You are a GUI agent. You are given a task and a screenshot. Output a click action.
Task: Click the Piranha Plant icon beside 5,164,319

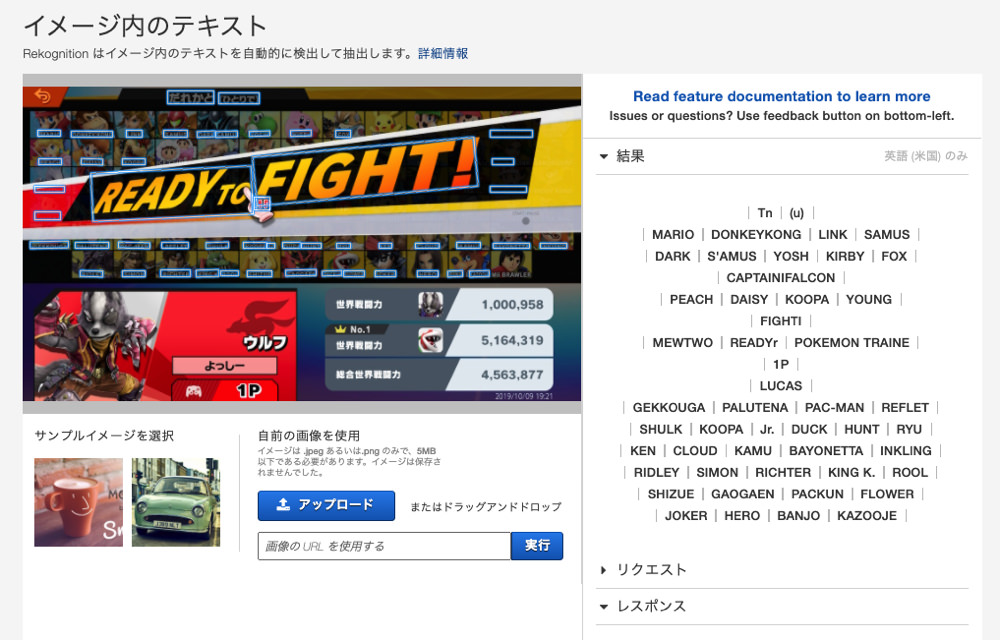pyautogui.click(x=431, y=341)
